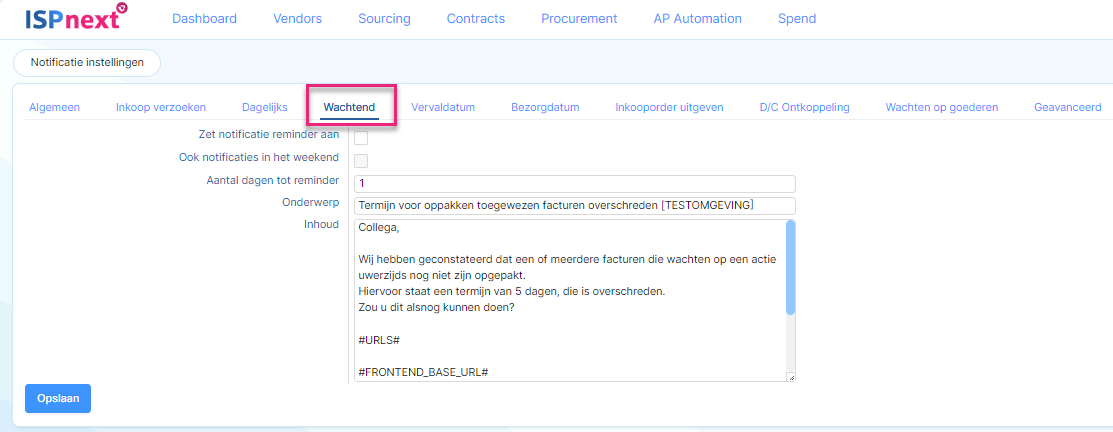Switch to the Vervaldatum tab
Screen dimensions: 1113x432
click(443, 108)
